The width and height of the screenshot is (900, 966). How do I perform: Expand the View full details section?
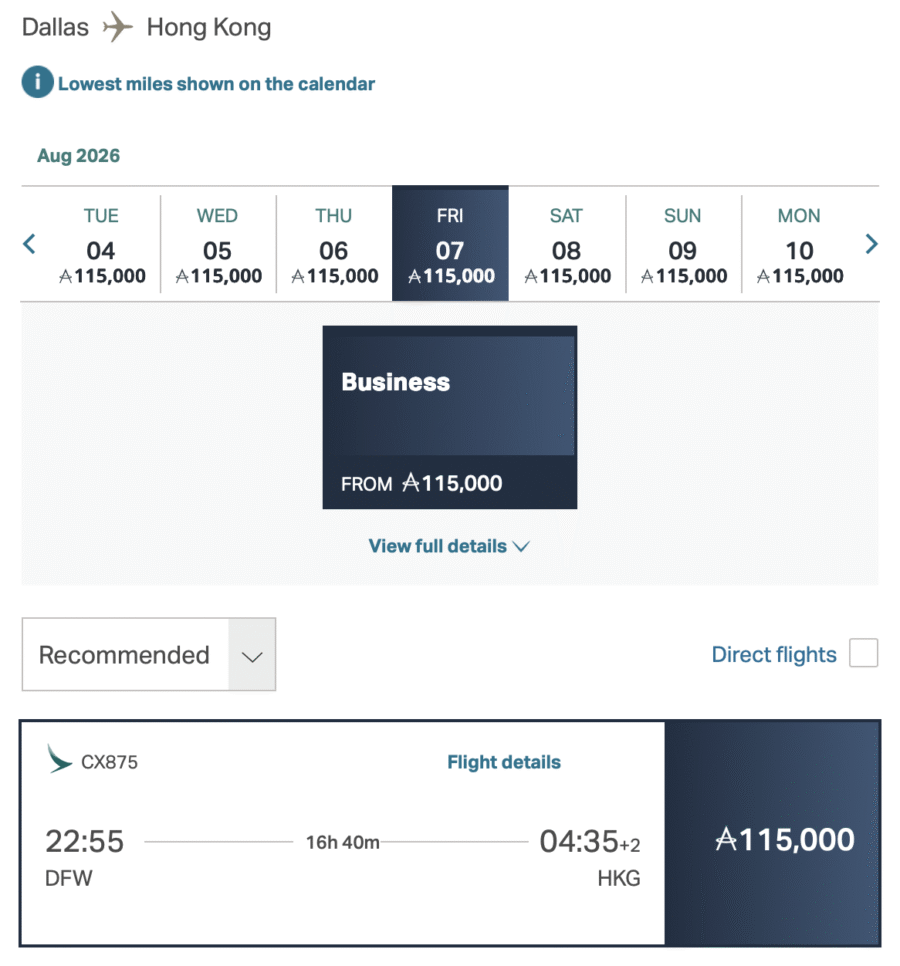pos(448,546)
